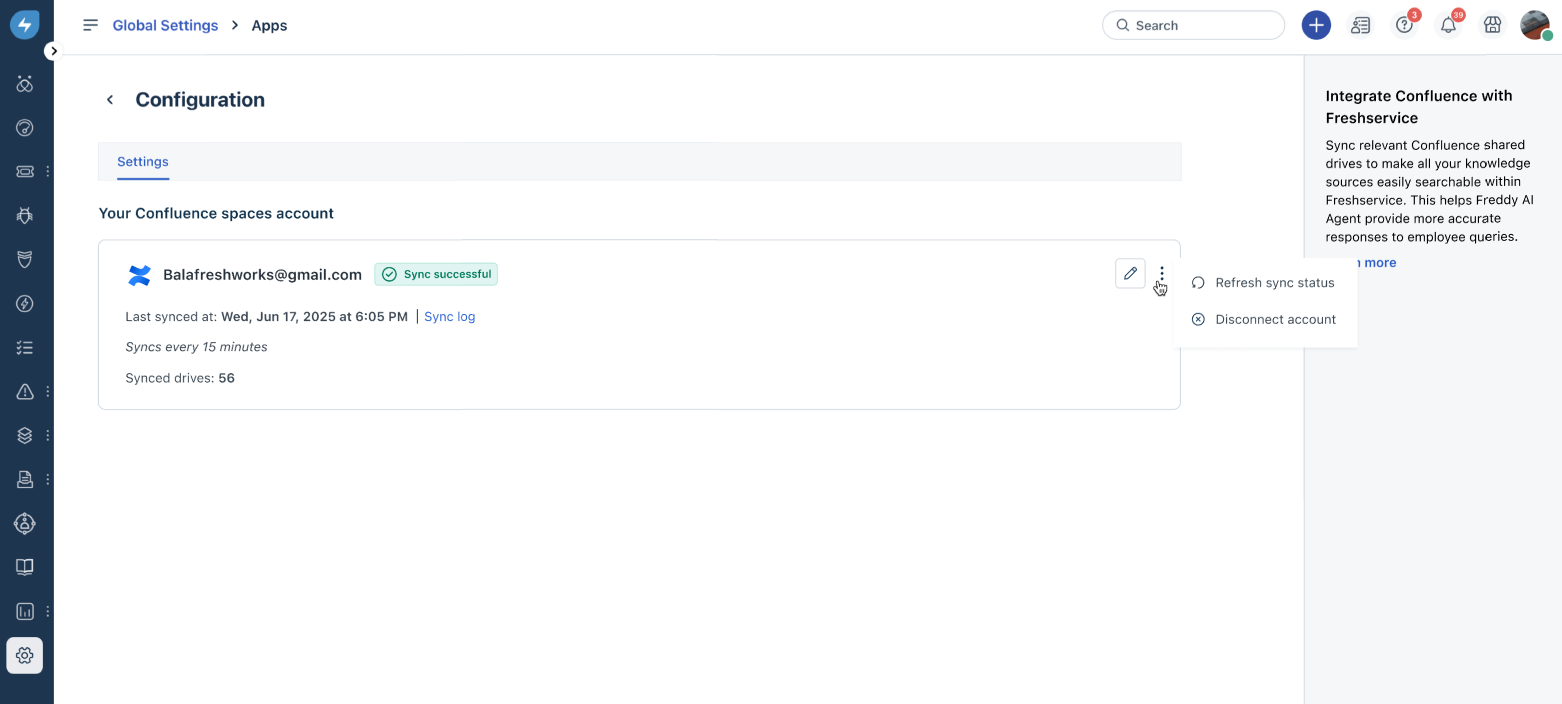The image size is (1562, 704).
Task: Open help icon with 3 badge
Action: pos(1405,25)
